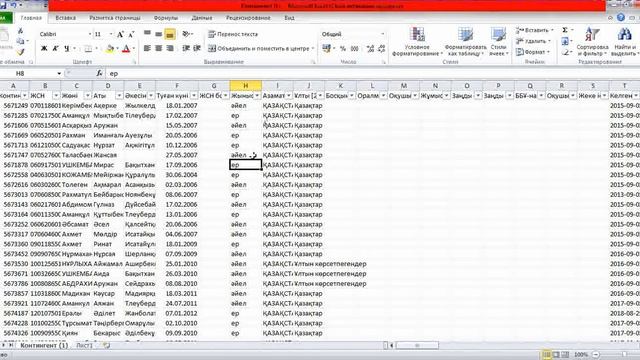Open Условное форматирование menu
This screenshot has height=360, width=640.
click(418, 42)
